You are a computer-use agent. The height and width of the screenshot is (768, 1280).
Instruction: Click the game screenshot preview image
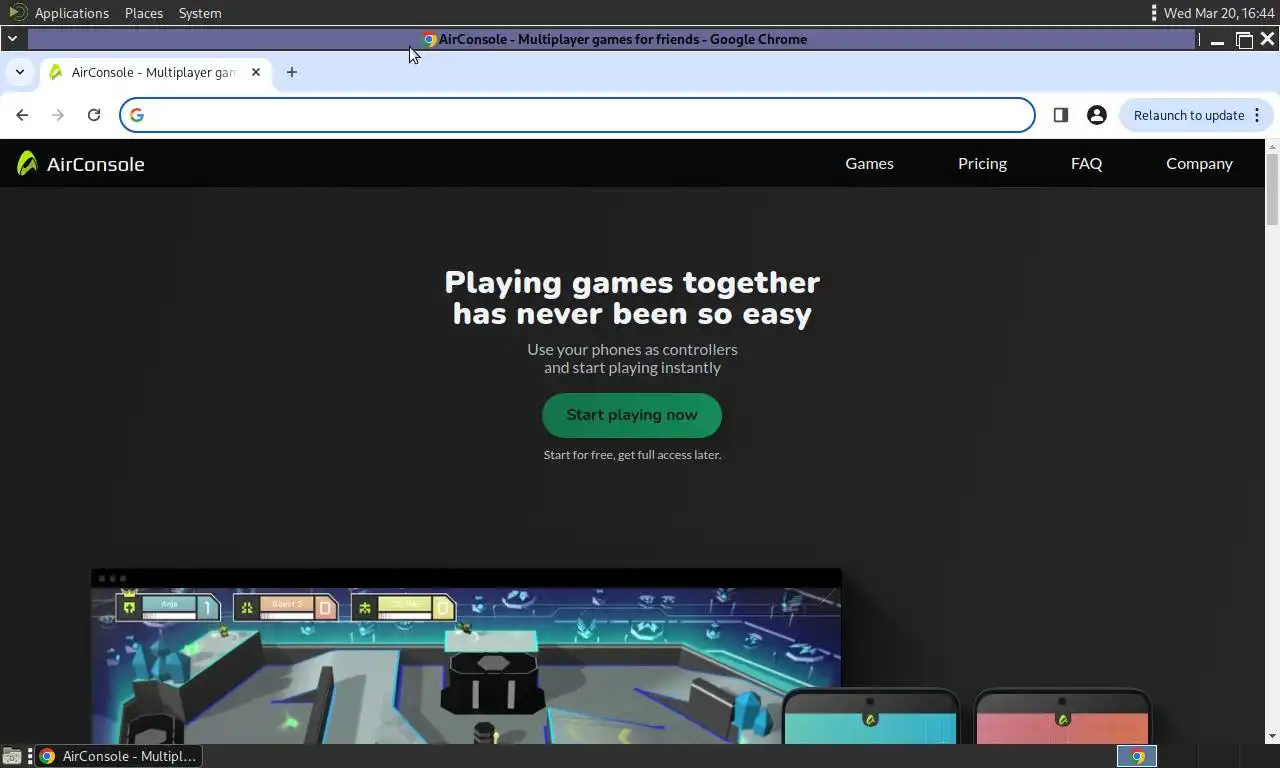tap(466, 656)
